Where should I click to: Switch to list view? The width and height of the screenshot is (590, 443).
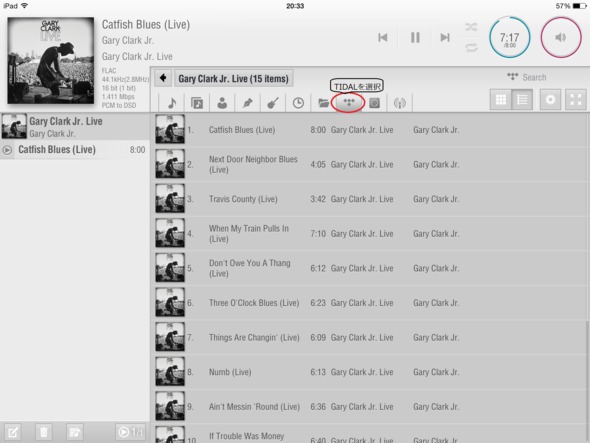[522, 99]
